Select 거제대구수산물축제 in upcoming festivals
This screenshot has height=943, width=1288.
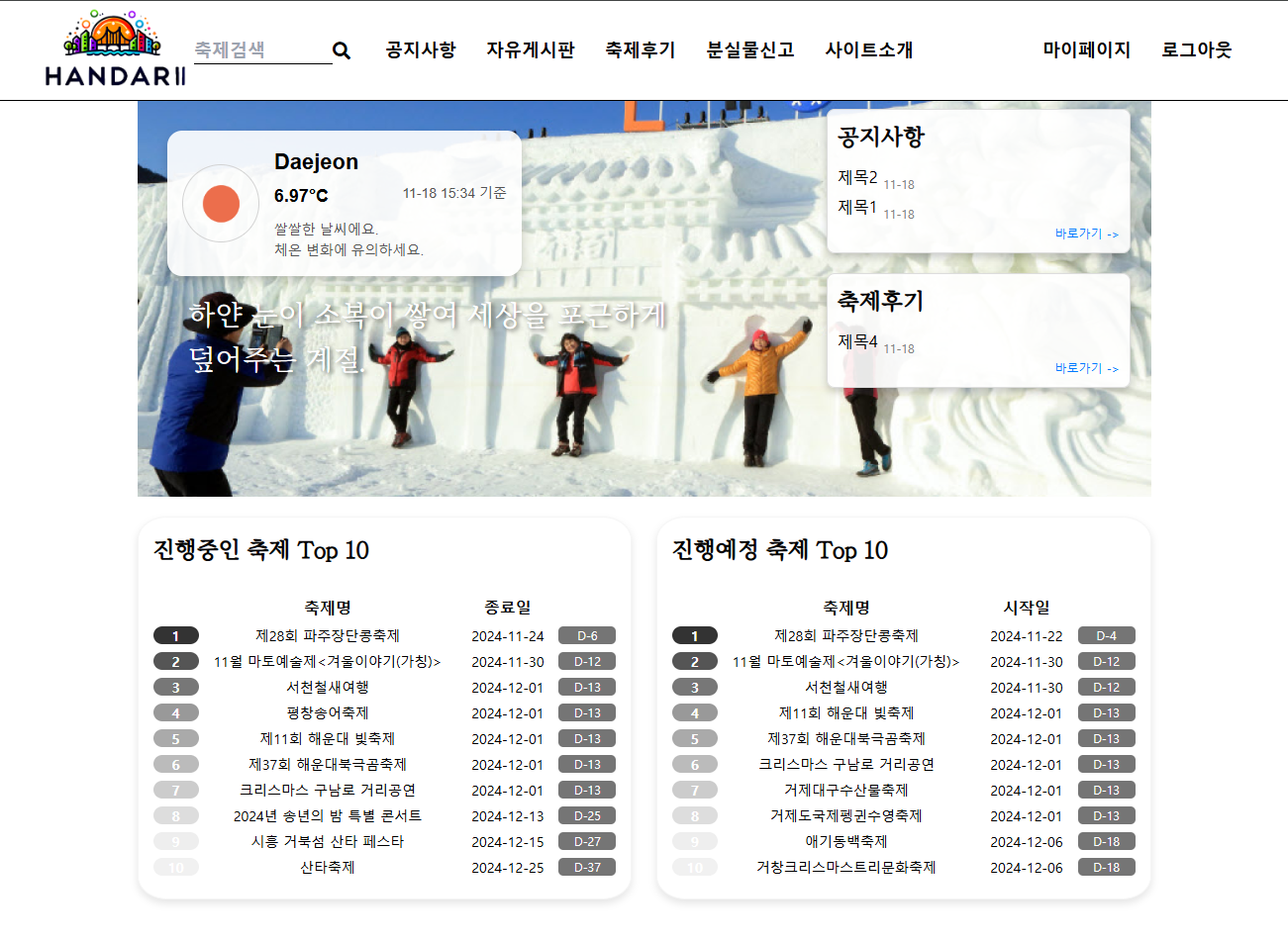(846, 790)
